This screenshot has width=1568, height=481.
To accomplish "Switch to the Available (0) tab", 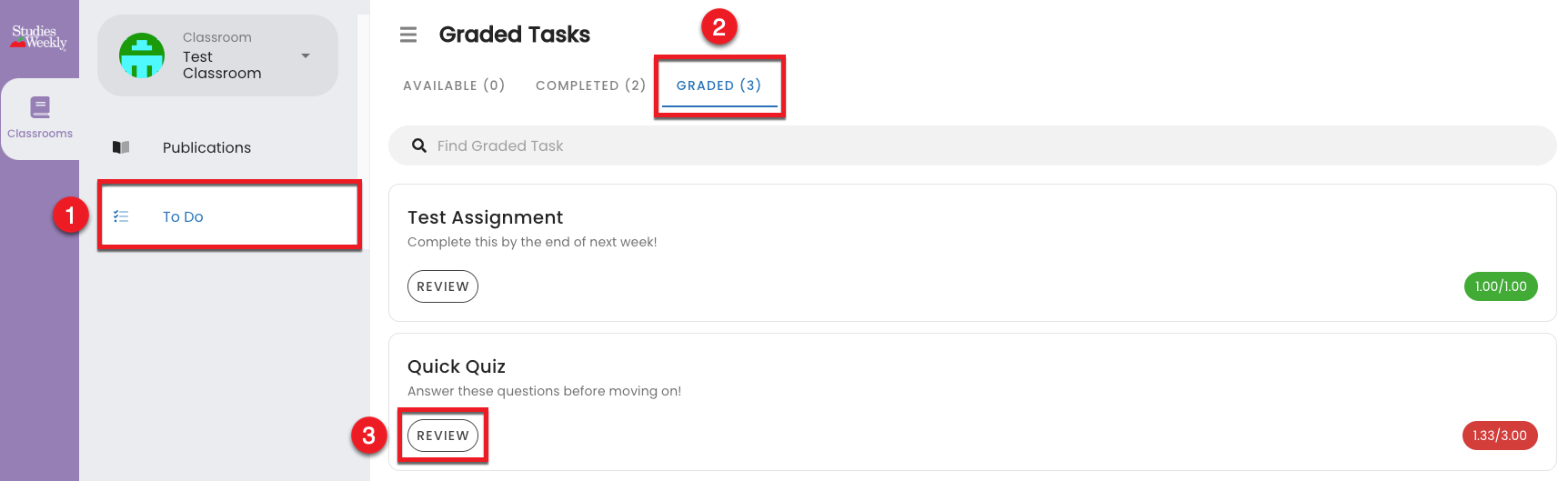I will pyautogui.click(x=454, y=85).
